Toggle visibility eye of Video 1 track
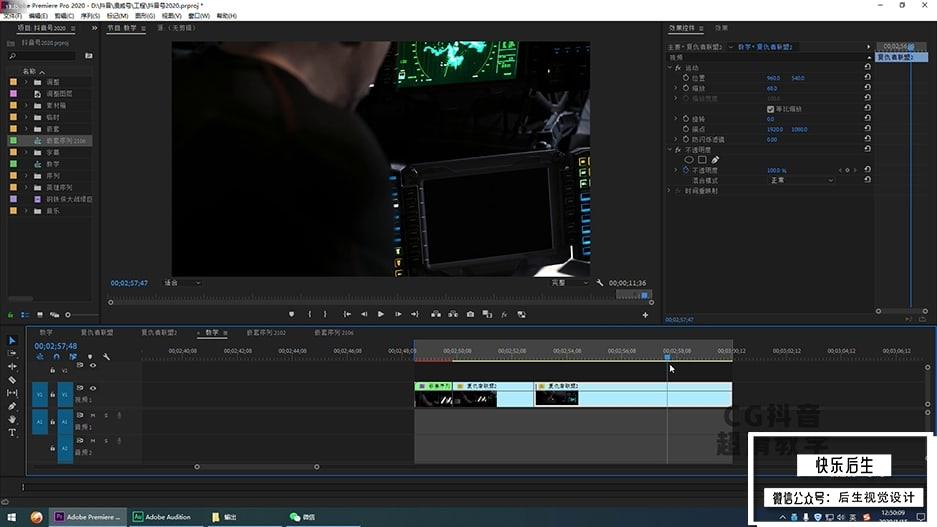This screenshot has height=527, width=937. pyautogui.click(x=93, y=388)
